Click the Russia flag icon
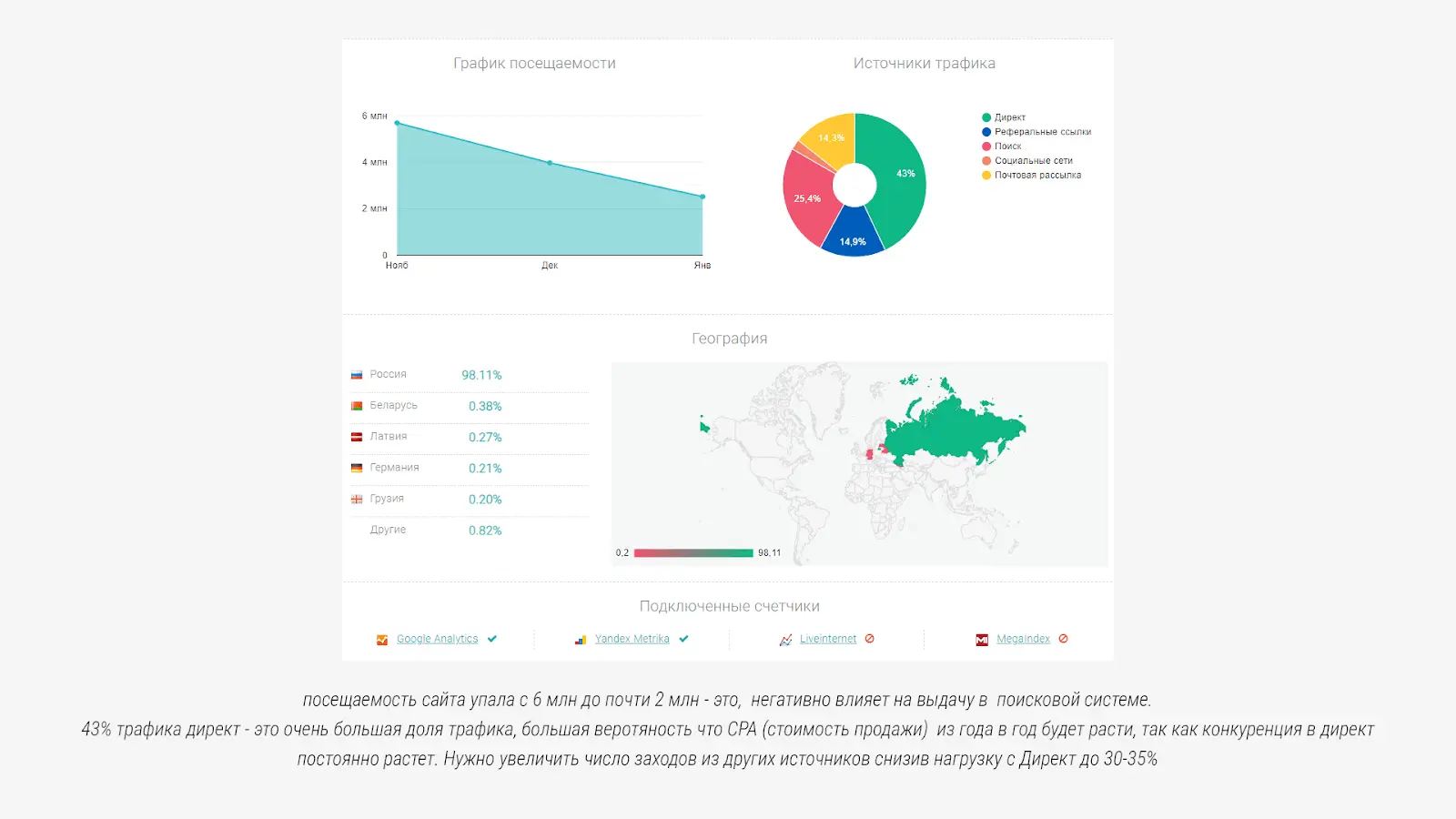 [x=357, y=375]
